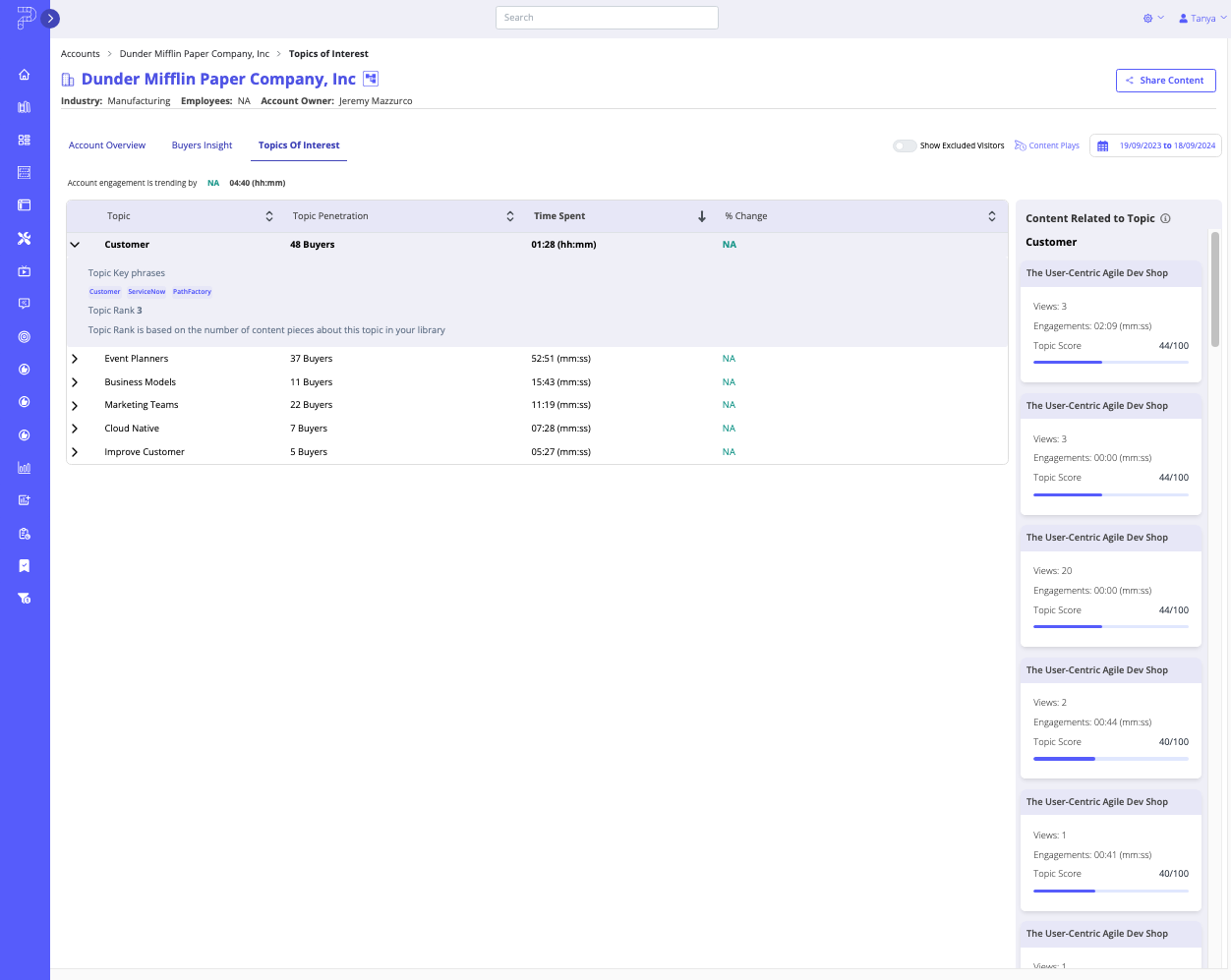Open the filter funnel icon in the sidebar
This screenshot has width=1231, height=980.
pyautogui.click(x=24, y=598)
